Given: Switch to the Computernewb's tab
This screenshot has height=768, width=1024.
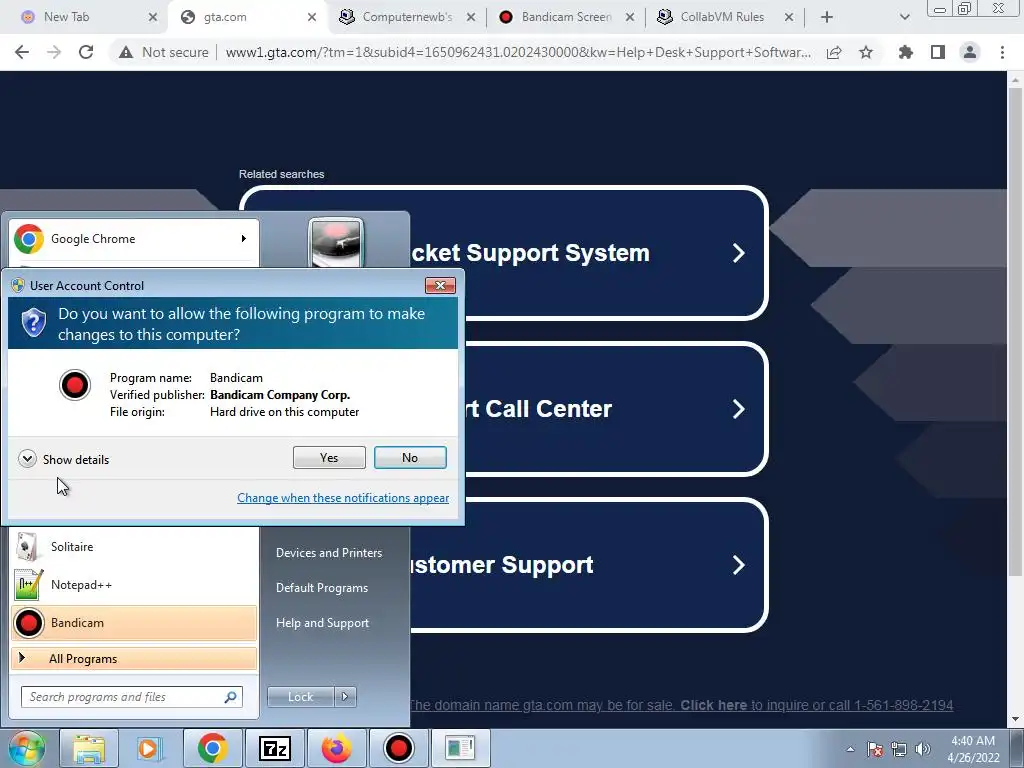Looking at the screenshot, I should (407, 17).
